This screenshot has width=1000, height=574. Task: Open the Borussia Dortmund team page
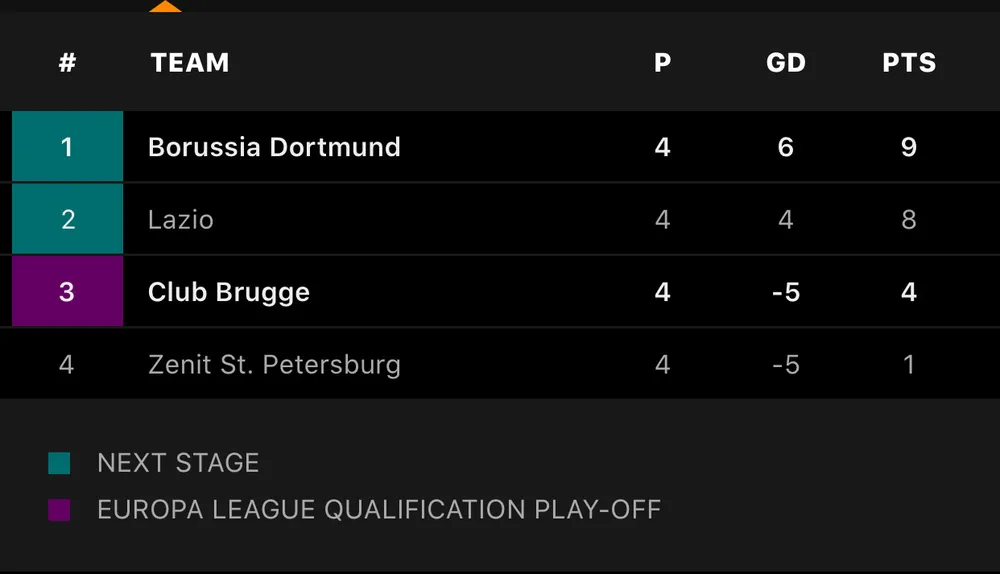point(274,147)
